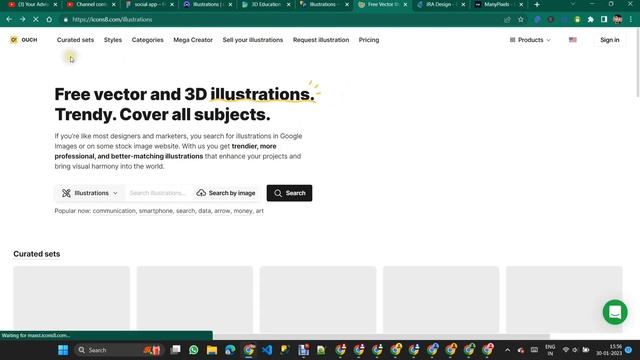Click the share page icon in address bar
Screen dimensions: 640x360
click(x=507, y=19)
